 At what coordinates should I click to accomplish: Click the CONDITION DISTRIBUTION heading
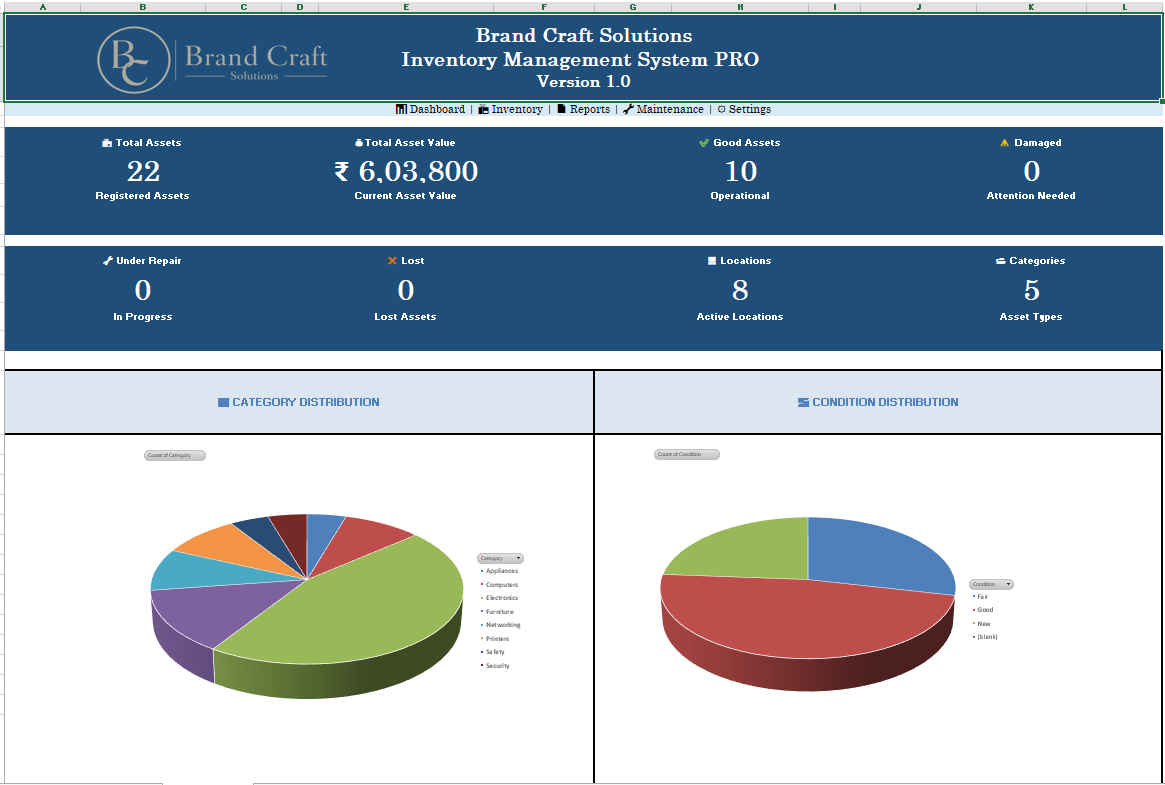point(885,403)
